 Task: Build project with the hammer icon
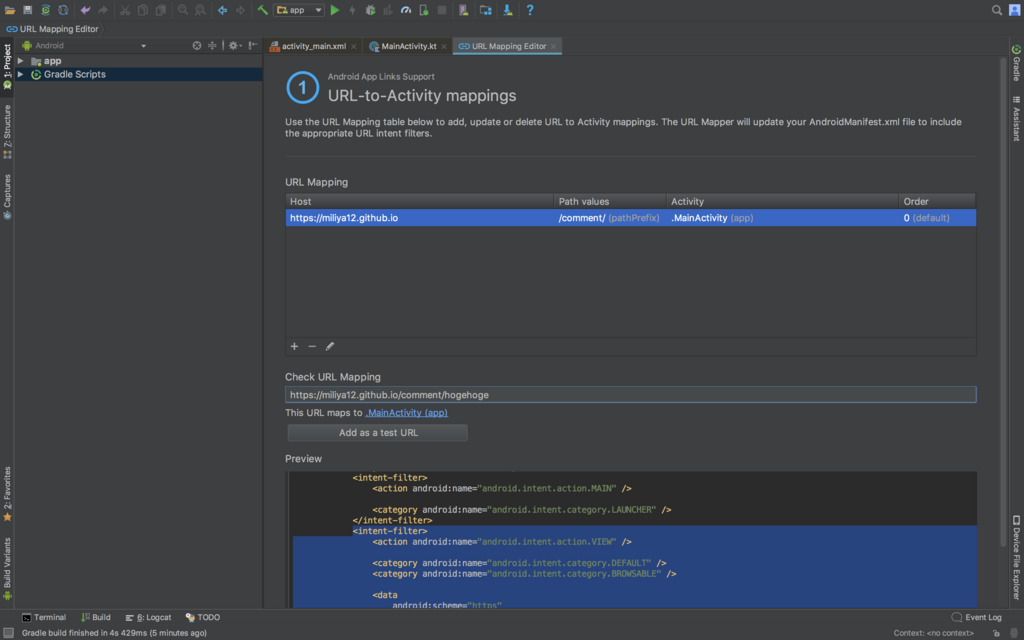[262, 10]
